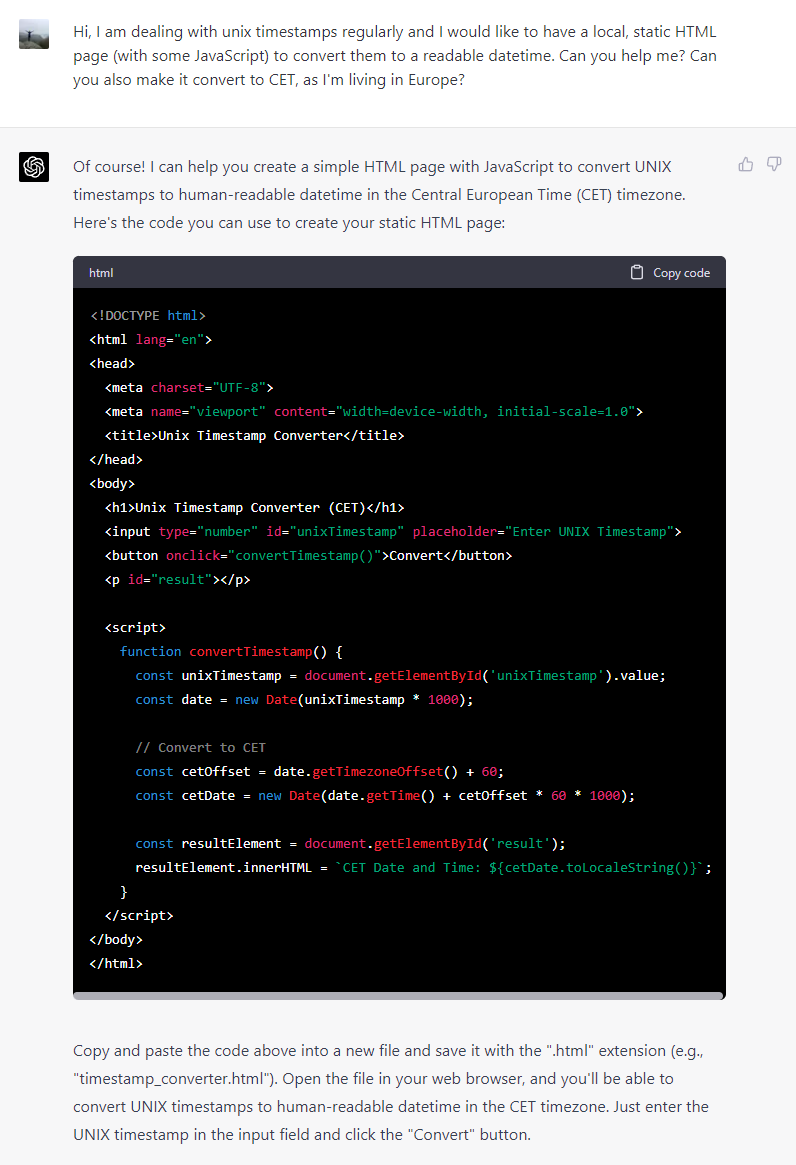The height and width of the screenshot is (1165, 796).
Task: Click the 'html' language label in code header
Action: click(101, 273)
